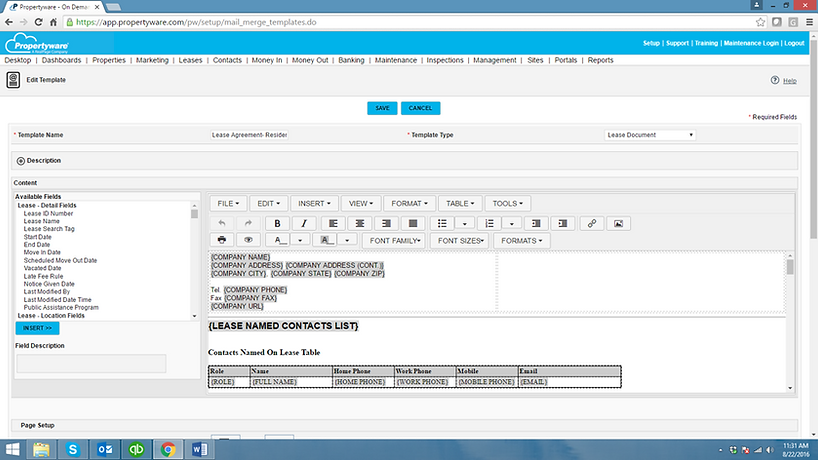
Task: Go to the Leases navigation tab
Action: pos(190,60)
